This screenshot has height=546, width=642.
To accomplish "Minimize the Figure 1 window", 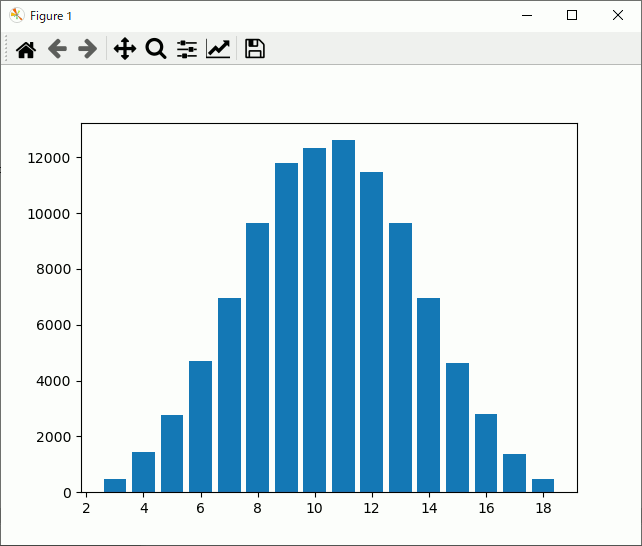I will (527, 16).
